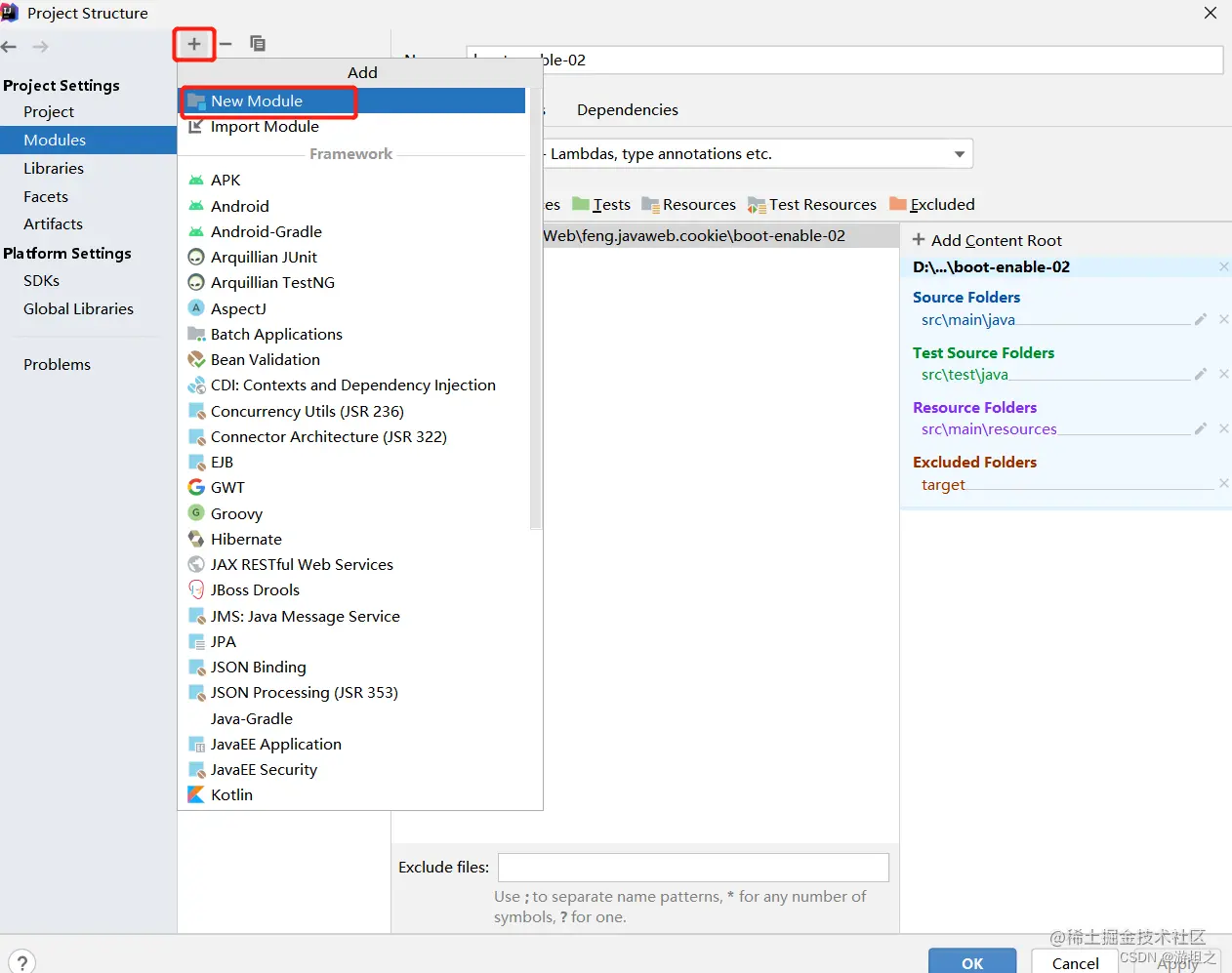Unmark src\main\resources folder

[1223, 428]
